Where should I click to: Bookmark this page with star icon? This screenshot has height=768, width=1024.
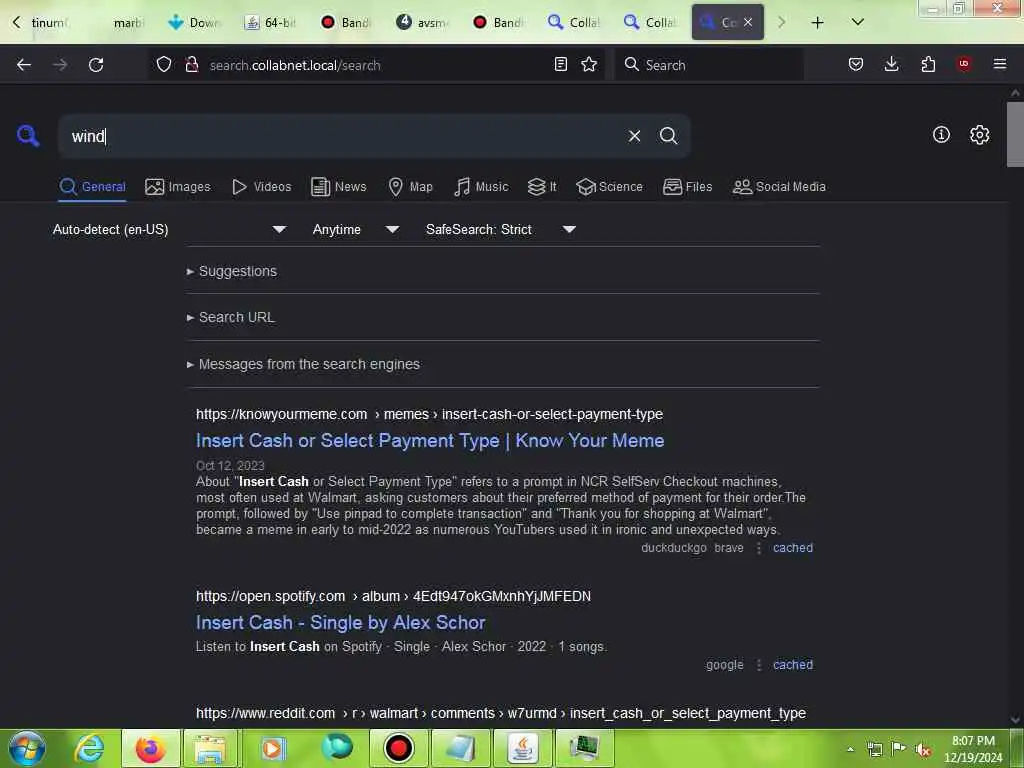click(589, 64)
